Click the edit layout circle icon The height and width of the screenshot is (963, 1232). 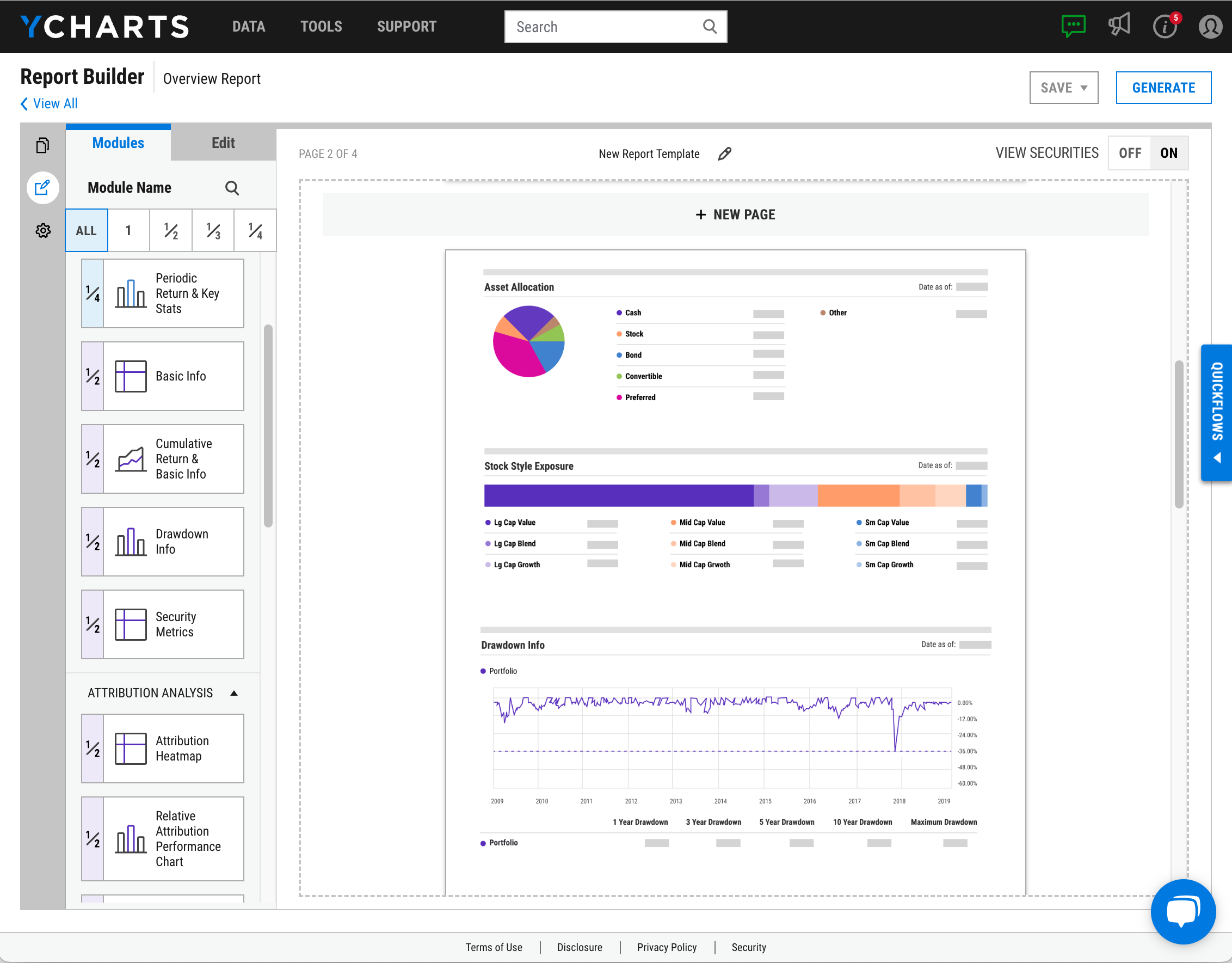(x=43, y=187)
